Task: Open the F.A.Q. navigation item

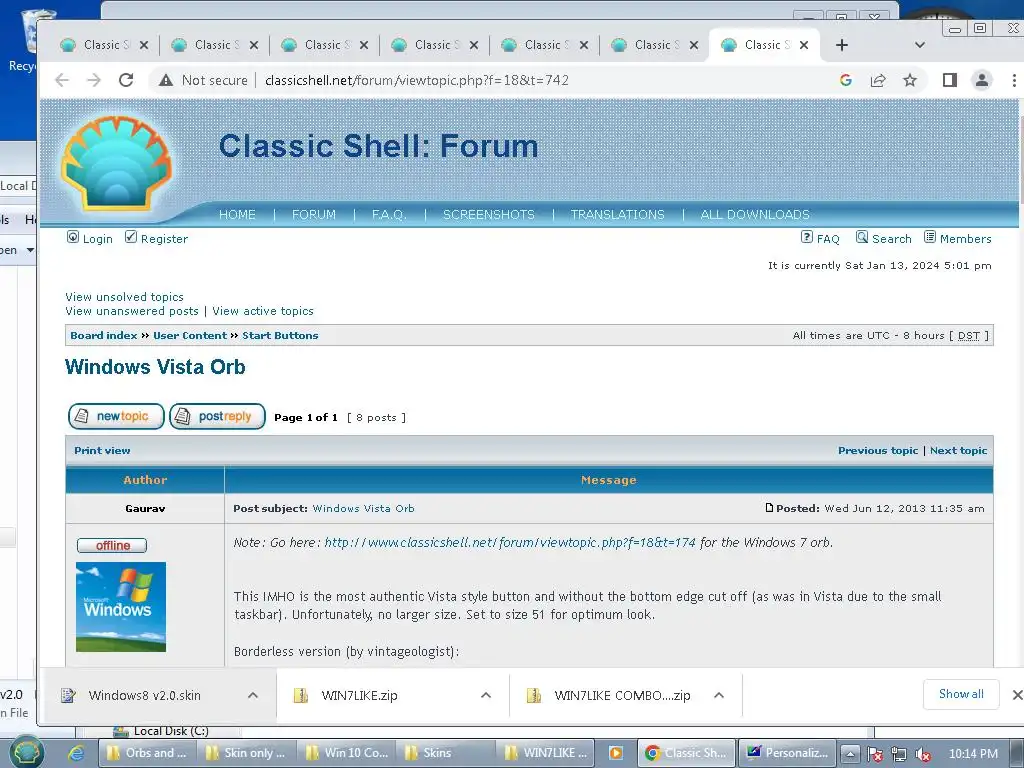Action: point(389,214)
